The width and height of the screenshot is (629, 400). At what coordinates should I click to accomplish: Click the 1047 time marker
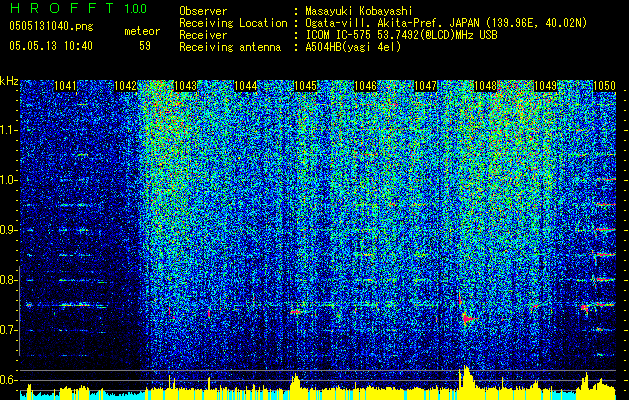pos(425,86)
